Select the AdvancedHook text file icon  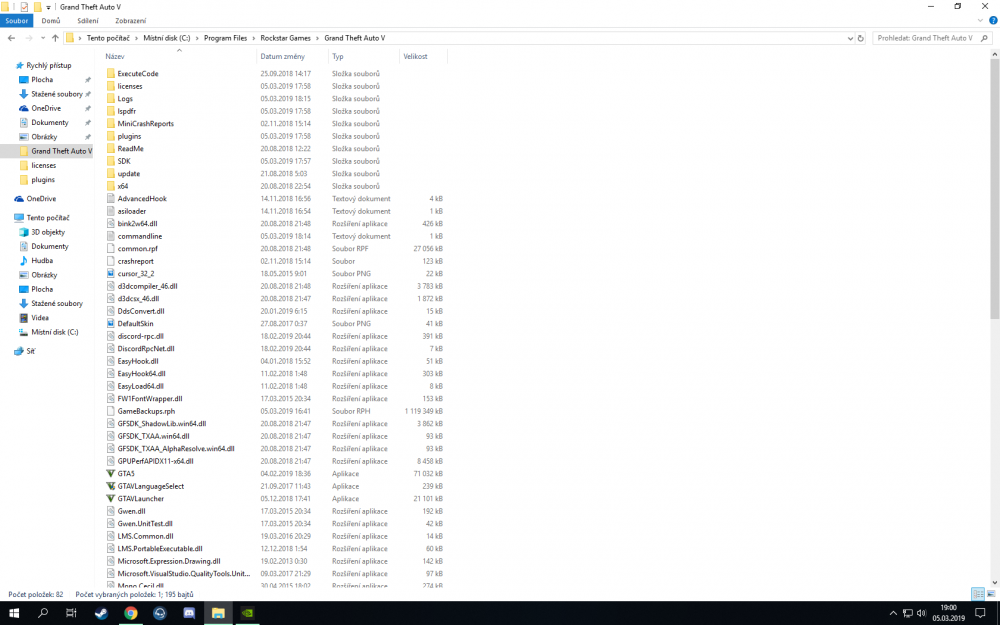tap(110, 198)
